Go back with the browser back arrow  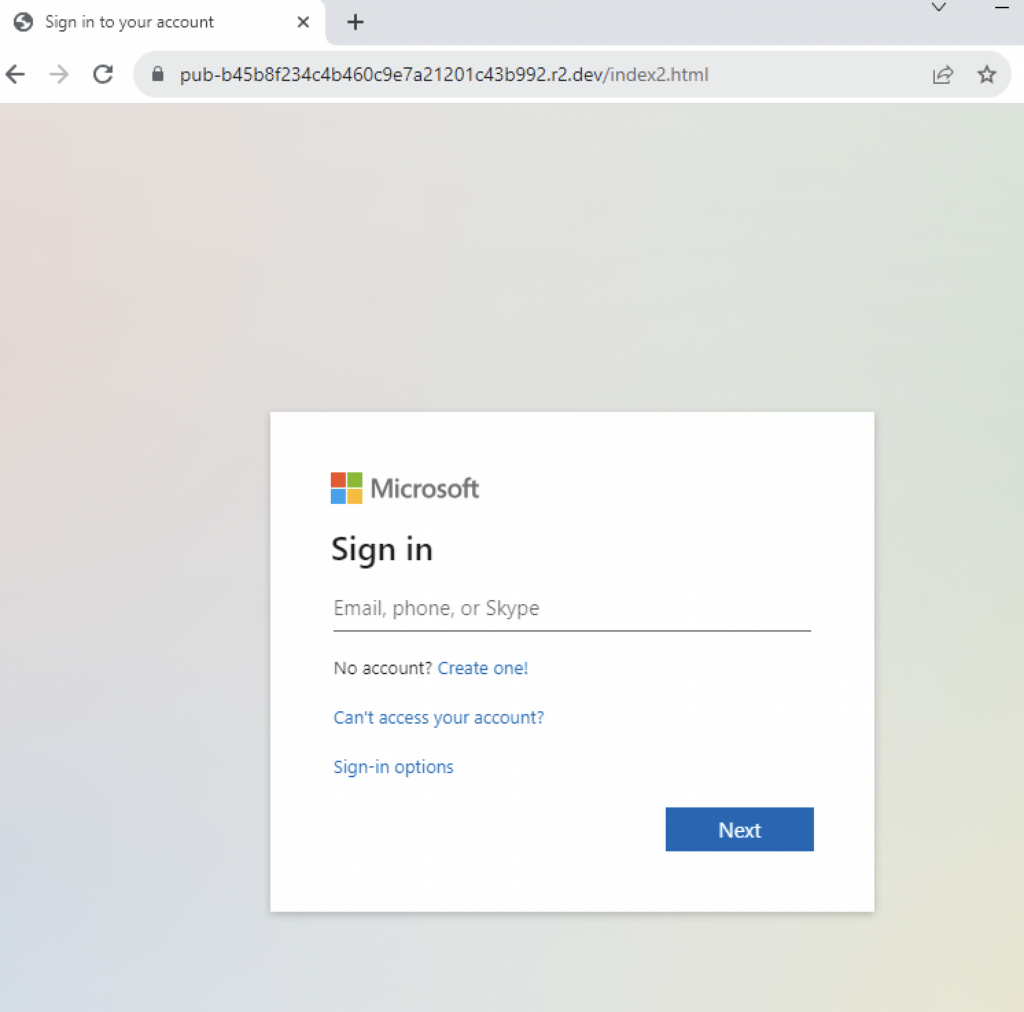point(15,74)
